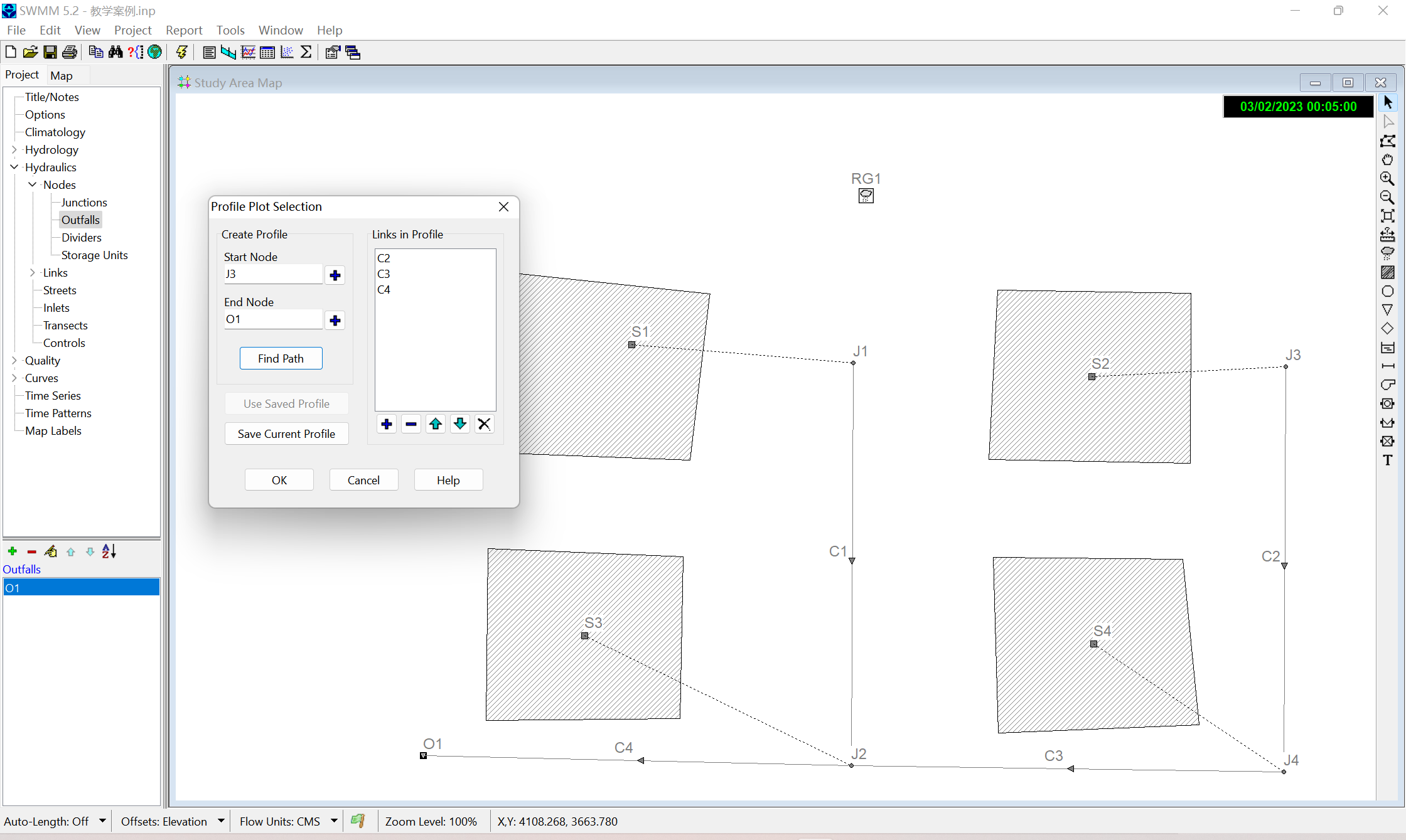Click the find object binoculars icon
This screenshot has width=1406, height=840.
click(115, 52)
